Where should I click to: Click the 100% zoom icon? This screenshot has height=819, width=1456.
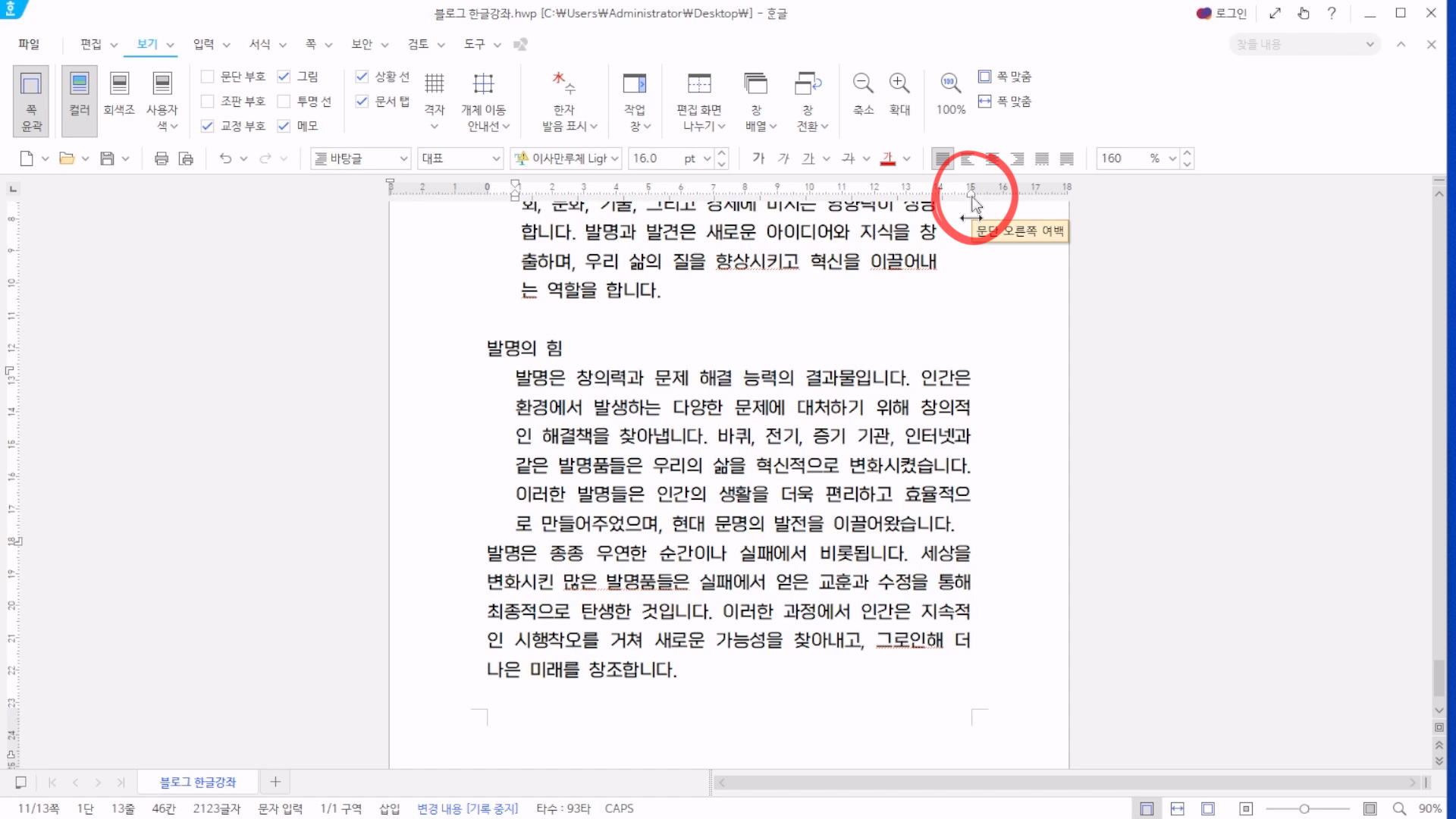(x=950, y=83)
